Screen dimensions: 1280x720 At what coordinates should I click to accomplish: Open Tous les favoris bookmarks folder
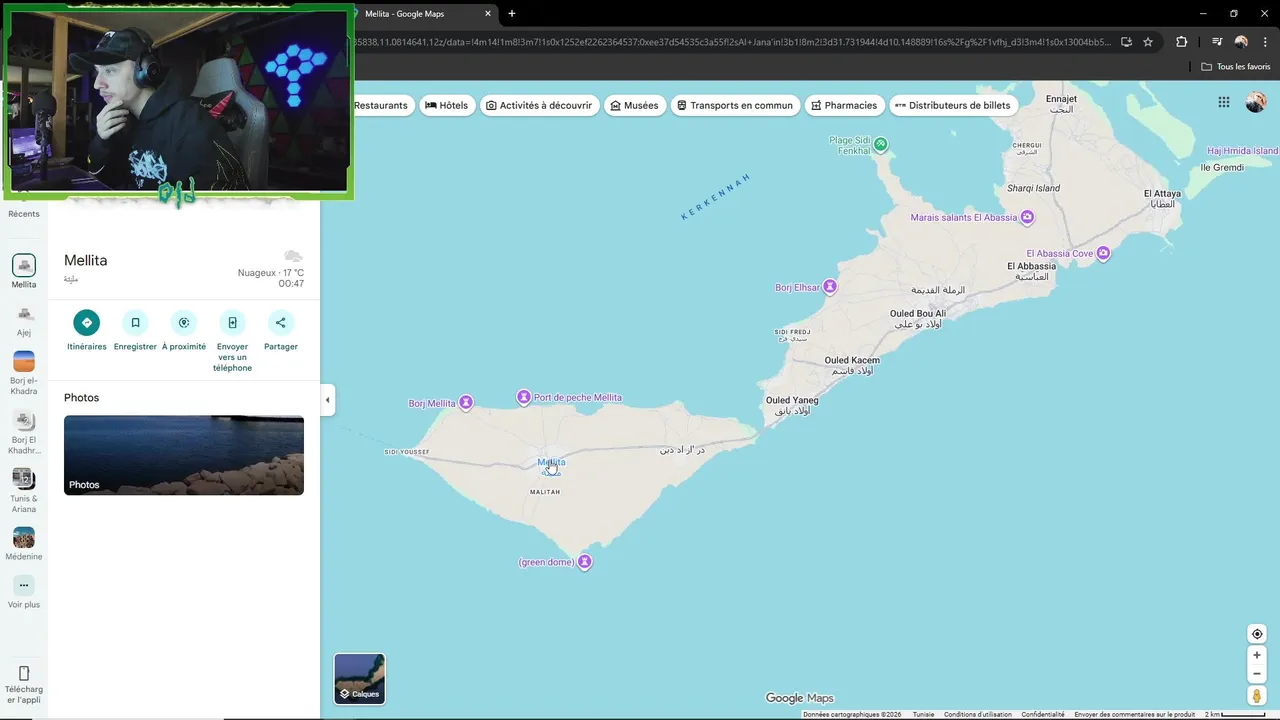pos(1236,67)
